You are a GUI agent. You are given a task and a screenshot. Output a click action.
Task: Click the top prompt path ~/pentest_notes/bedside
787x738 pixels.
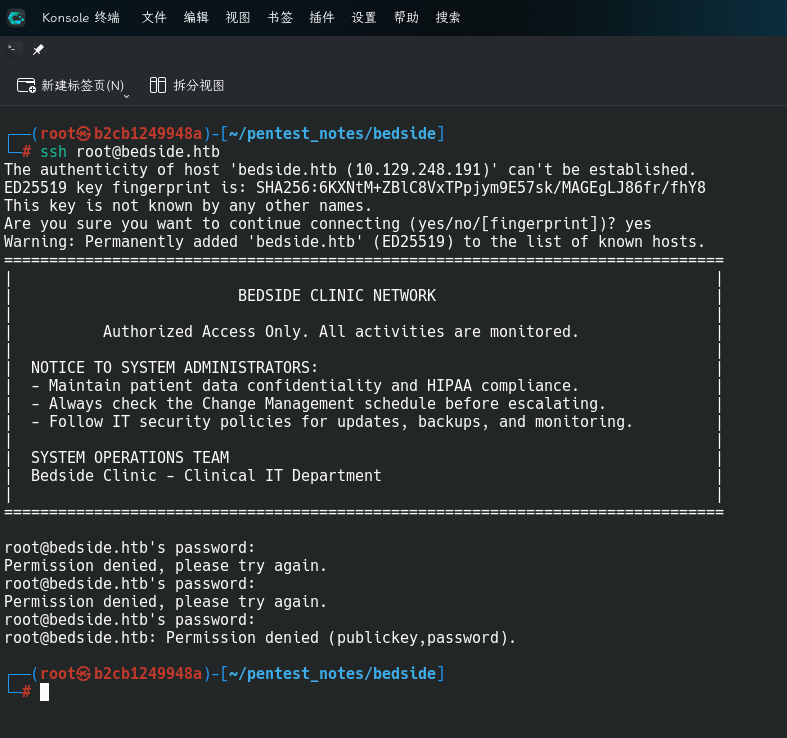(x=332, y=134)
